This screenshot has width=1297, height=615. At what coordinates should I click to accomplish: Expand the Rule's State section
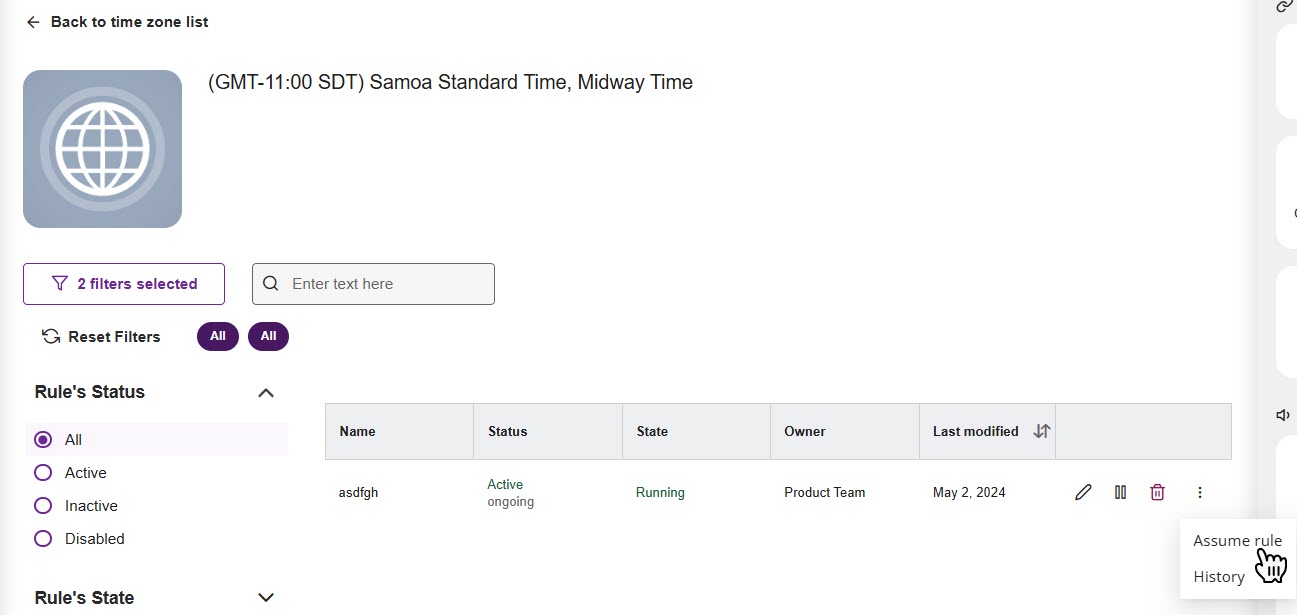pyautogui.click(x=266, y=598)
